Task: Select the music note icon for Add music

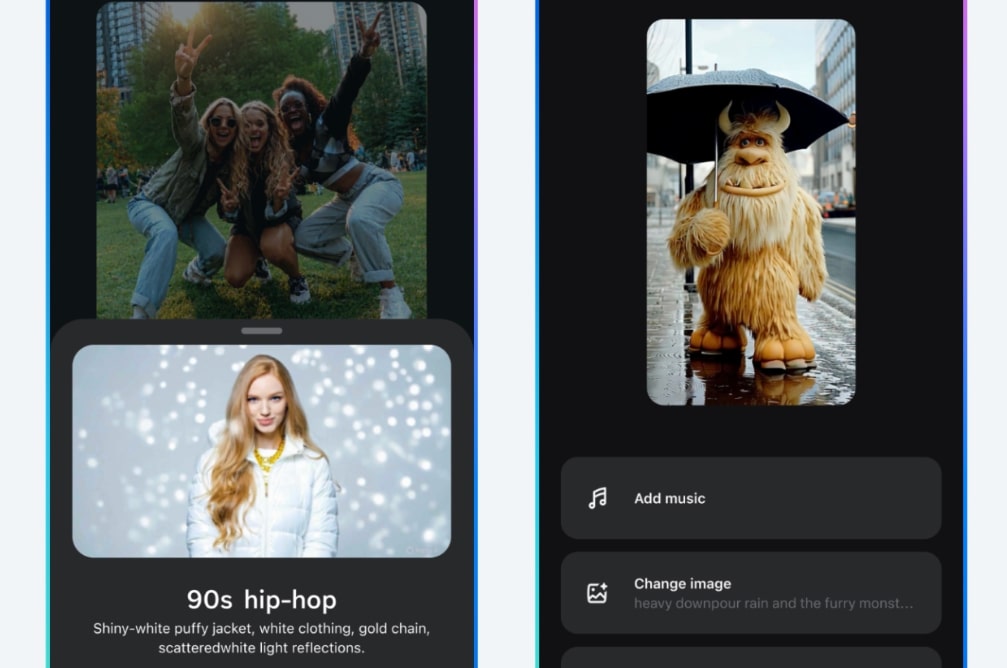Action: tap(597, 498)
